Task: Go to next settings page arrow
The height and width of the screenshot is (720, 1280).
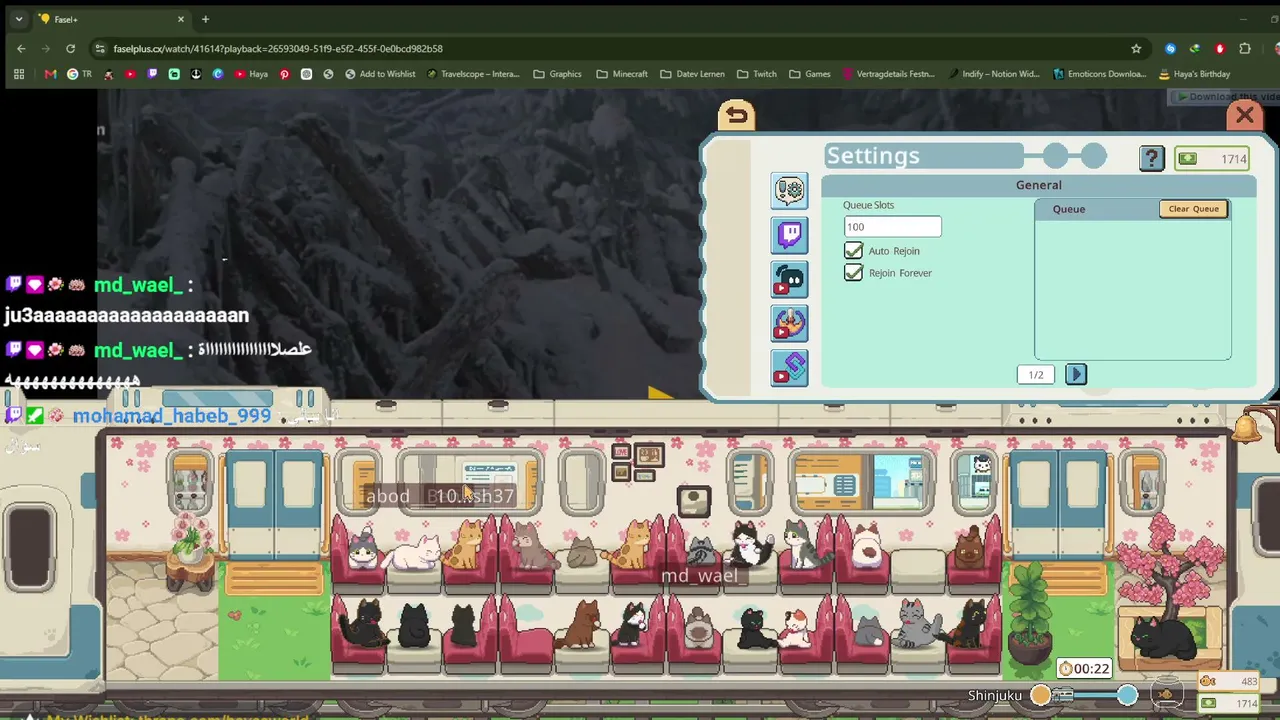Action: tap(1076, 374)
